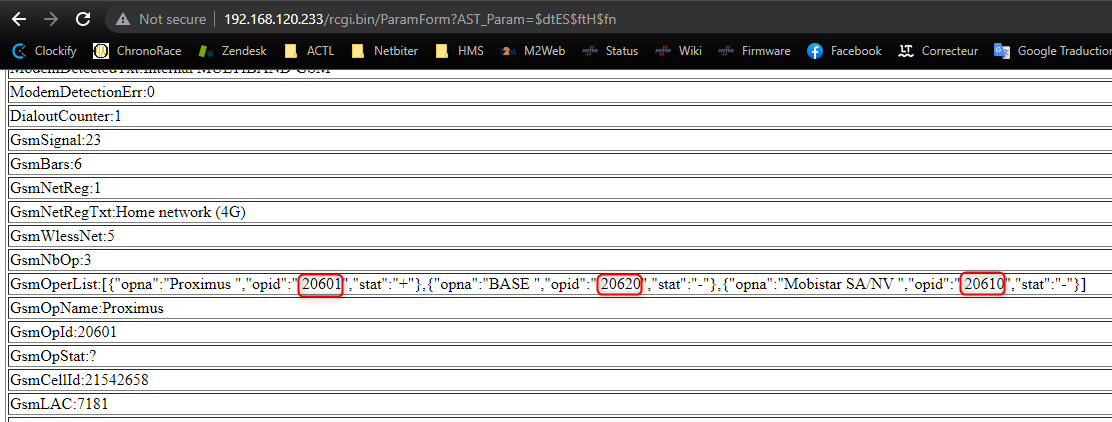The height and width of the screenshot is (422, 1112).
Task: Click the Not secure warning icon
Action: pyautogui.click(x=123, y=19)
